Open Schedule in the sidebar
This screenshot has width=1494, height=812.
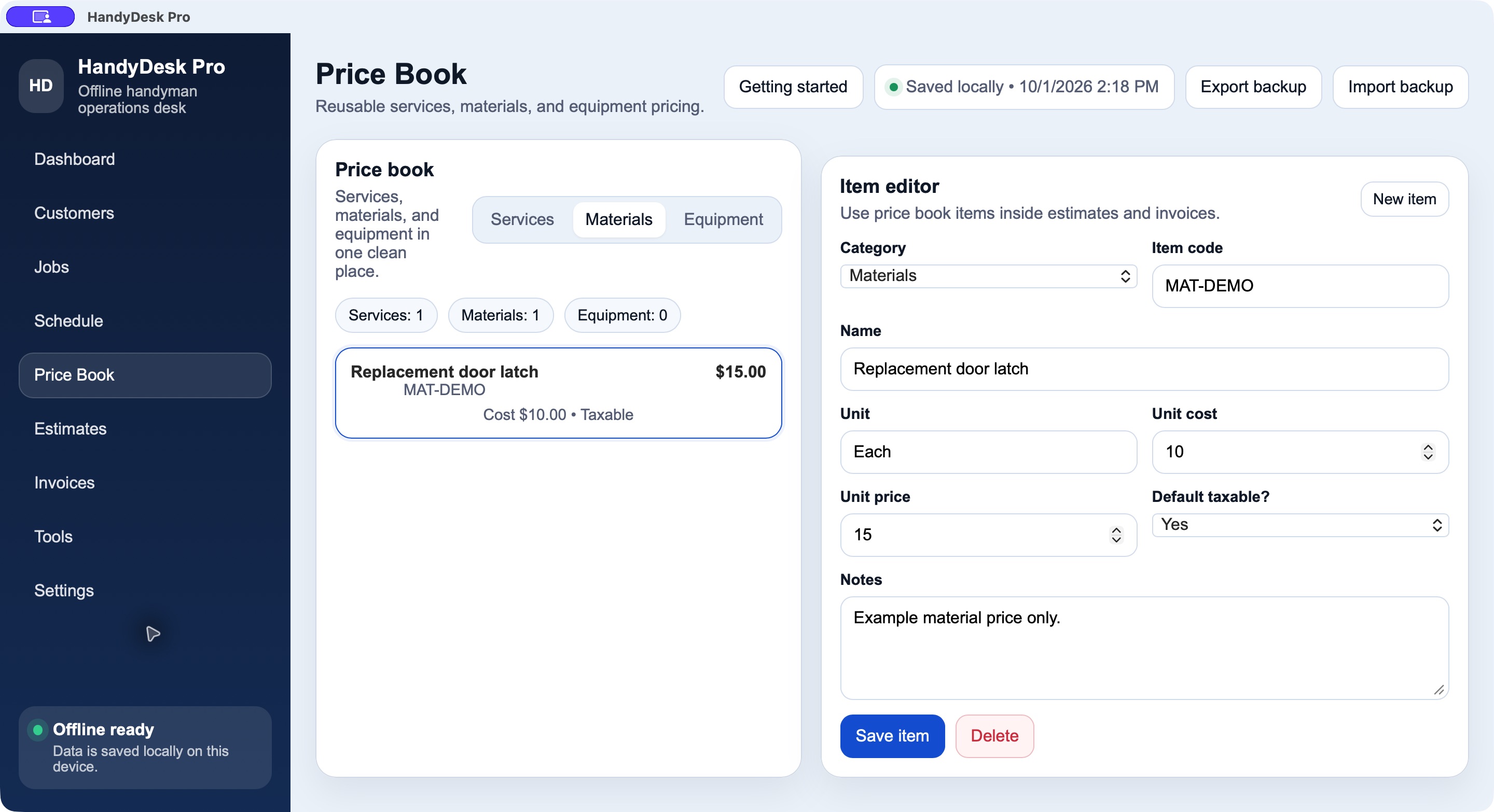click(x=145, y=321)
